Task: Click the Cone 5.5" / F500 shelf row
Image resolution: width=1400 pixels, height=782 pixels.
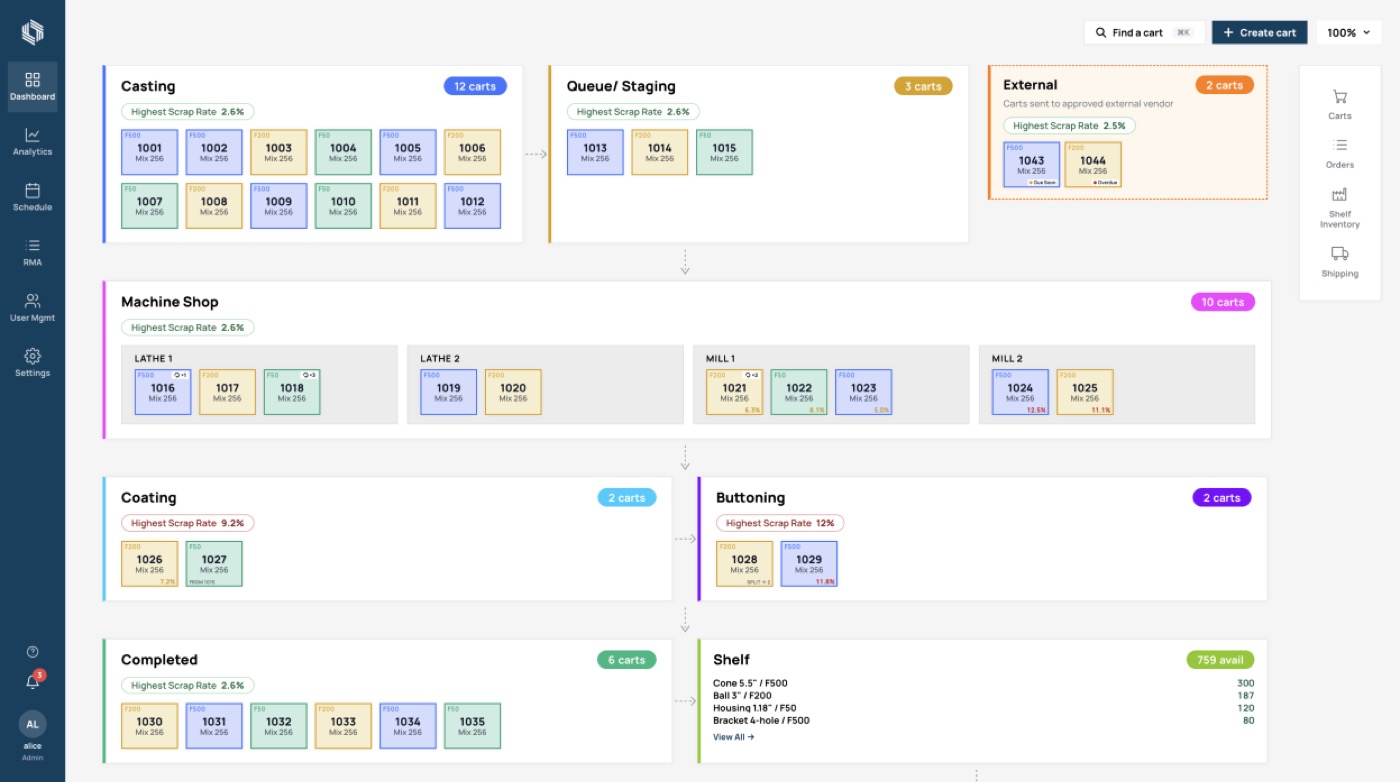Action: coord(984,684)
